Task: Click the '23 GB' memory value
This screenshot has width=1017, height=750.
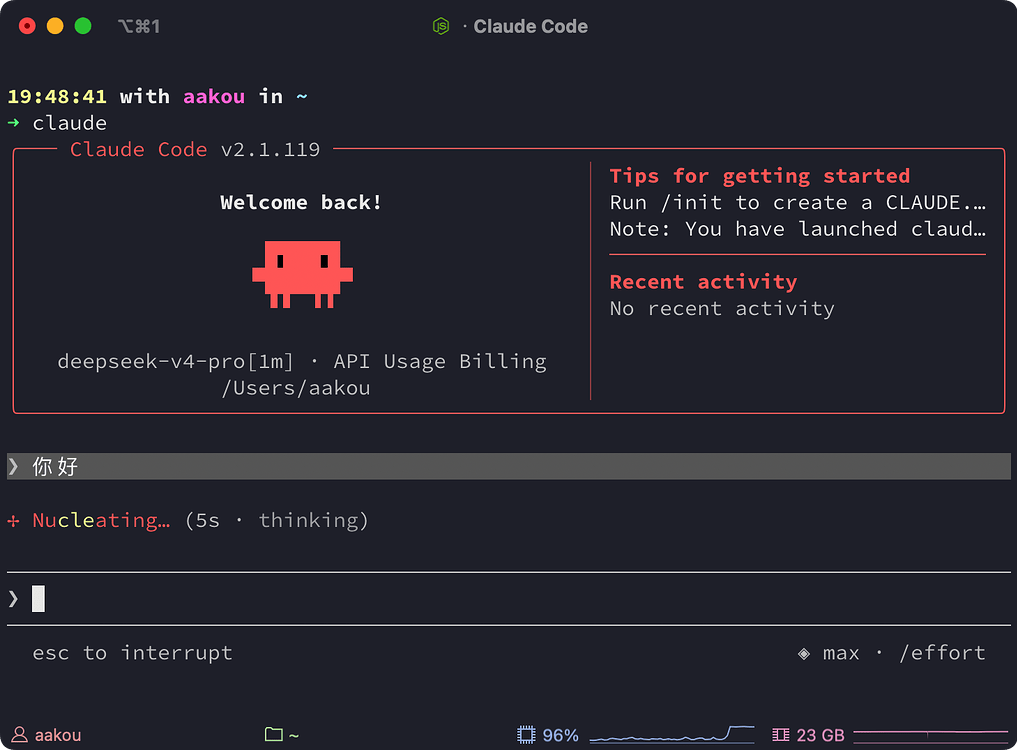Action: (x=820, y=735)
